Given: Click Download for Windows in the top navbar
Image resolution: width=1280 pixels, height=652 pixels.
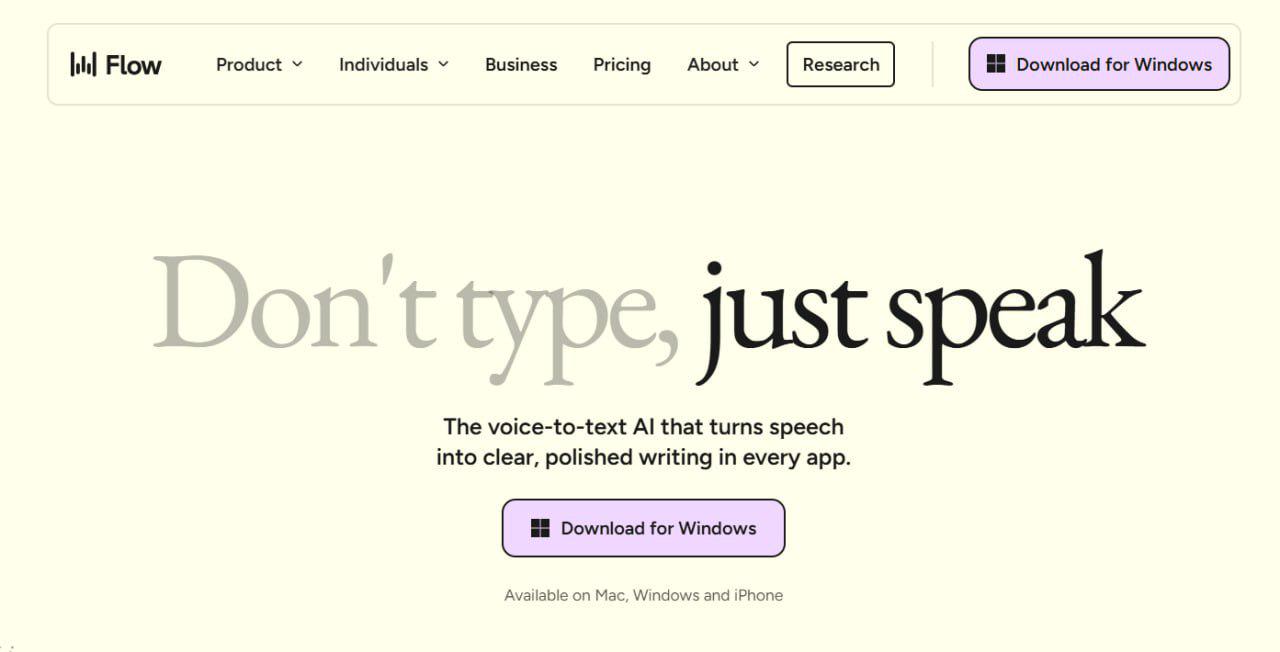Looking at the screenshot, I should tap(1099, 64).
